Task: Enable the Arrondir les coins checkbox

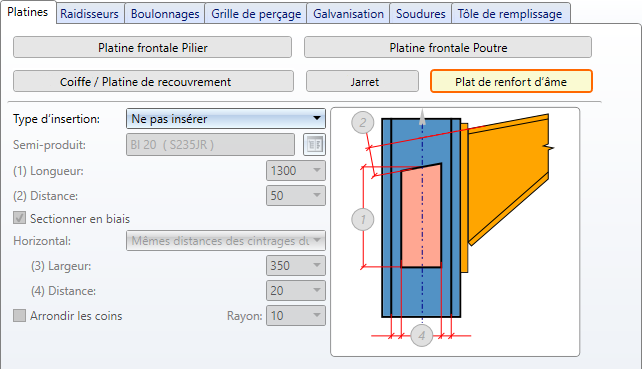Action: pyautogui.click(x=19, y=316)
